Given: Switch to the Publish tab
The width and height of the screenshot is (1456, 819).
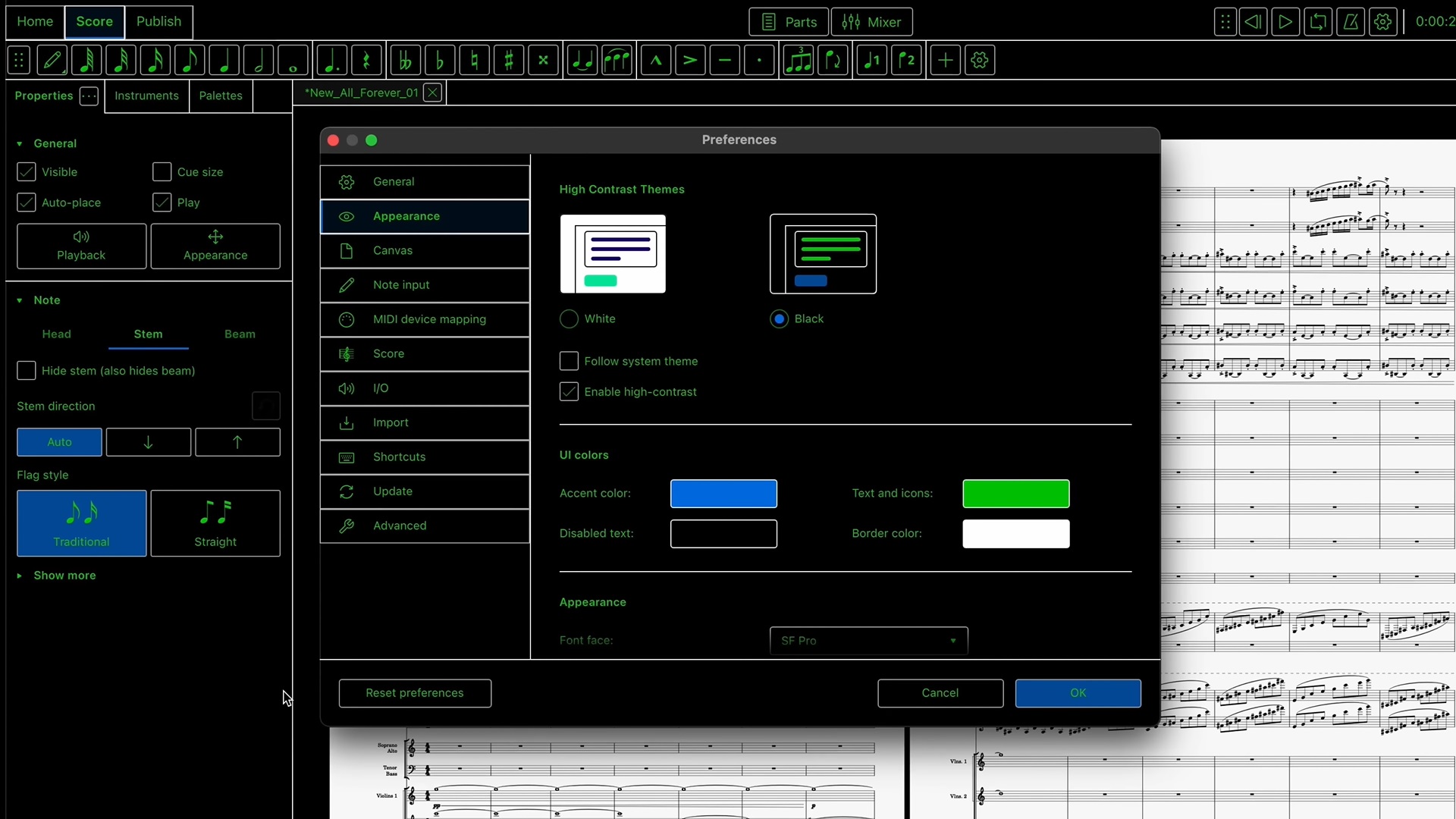Looking at the screenshot, I should tap(158, 22).
